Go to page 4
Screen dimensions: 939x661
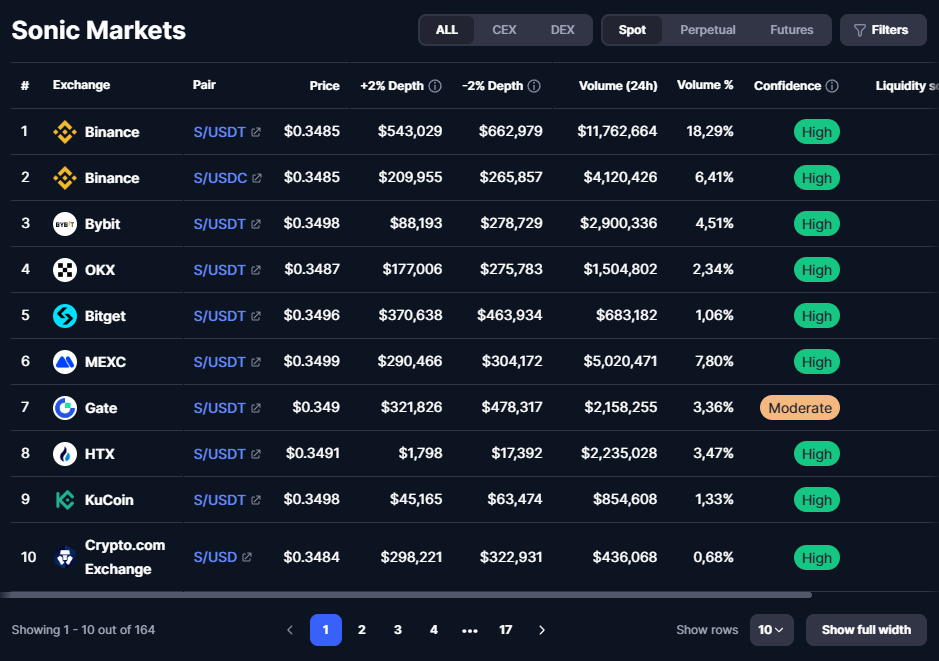[434, 630]
